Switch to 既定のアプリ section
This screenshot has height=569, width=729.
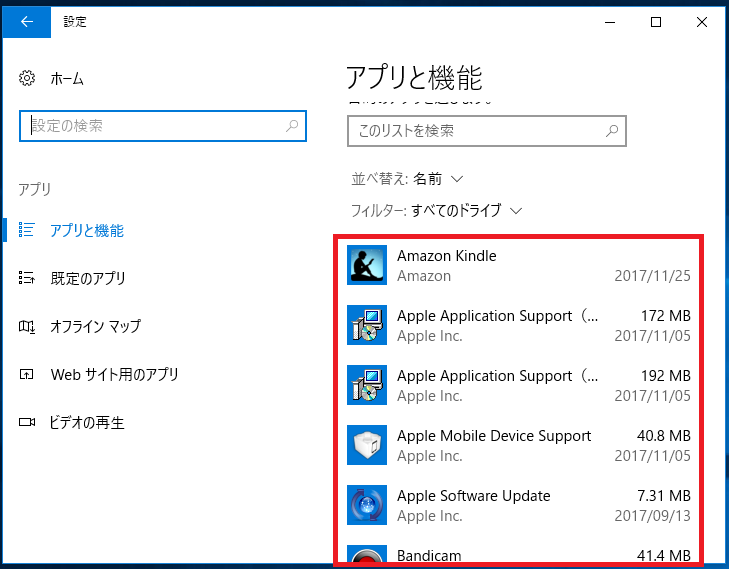[x=88, y=278]
